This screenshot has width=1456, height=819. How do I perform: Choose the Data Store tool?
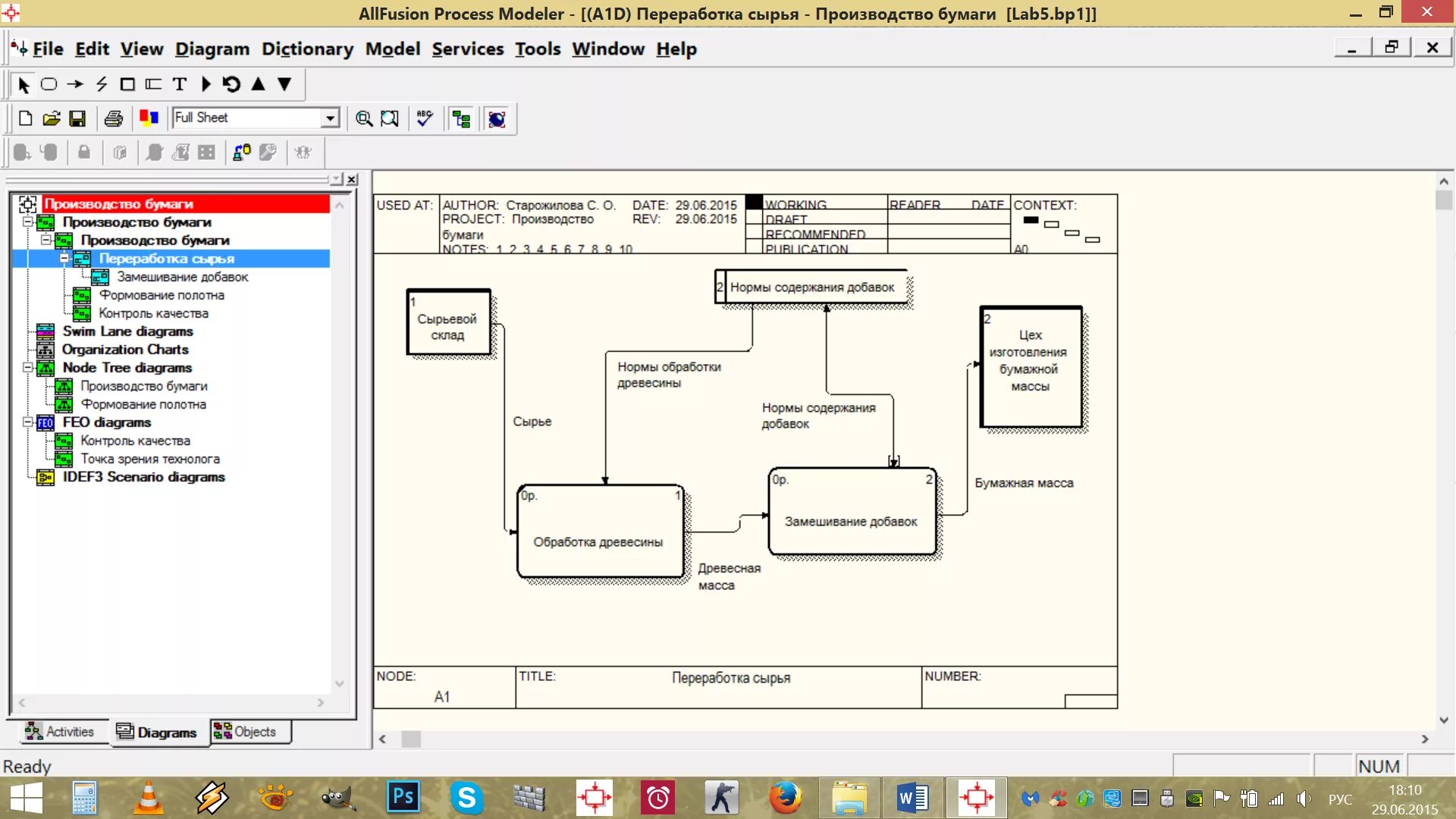coord(153,84)
